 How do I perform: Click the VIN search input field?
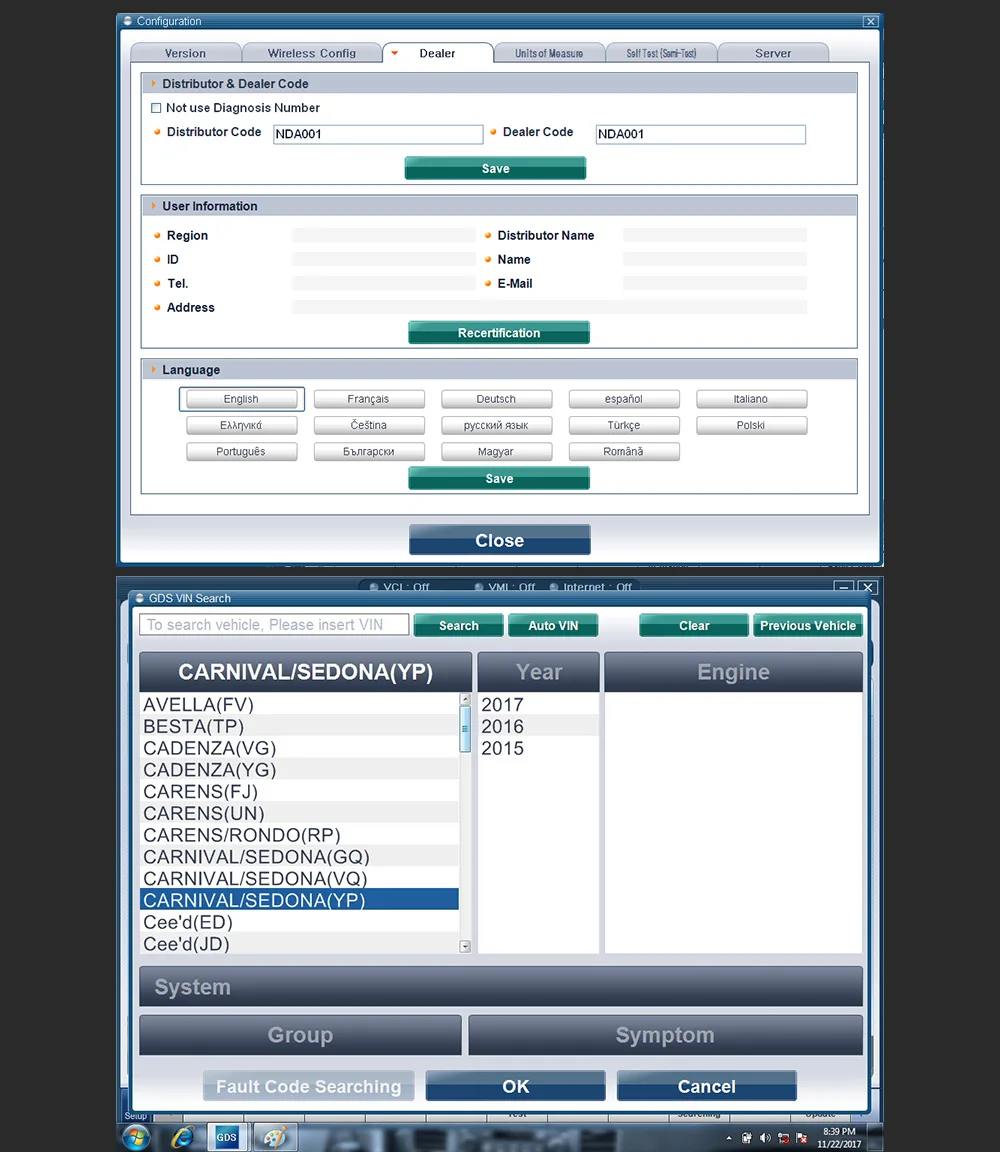tap(273, 624)
